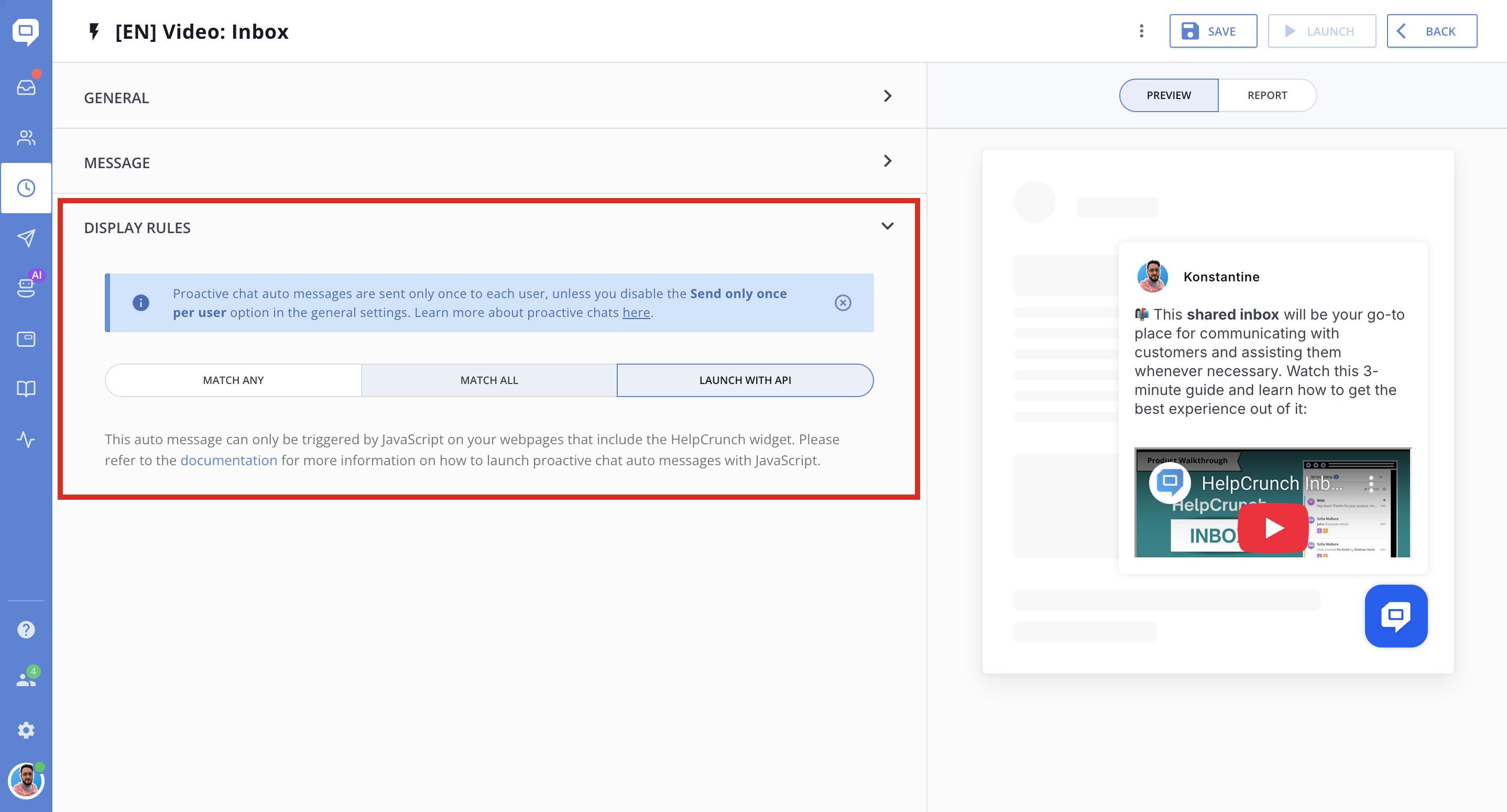Click the info icon in the notice
Viewport: 1507px width, 812px height.
[141, 302]
